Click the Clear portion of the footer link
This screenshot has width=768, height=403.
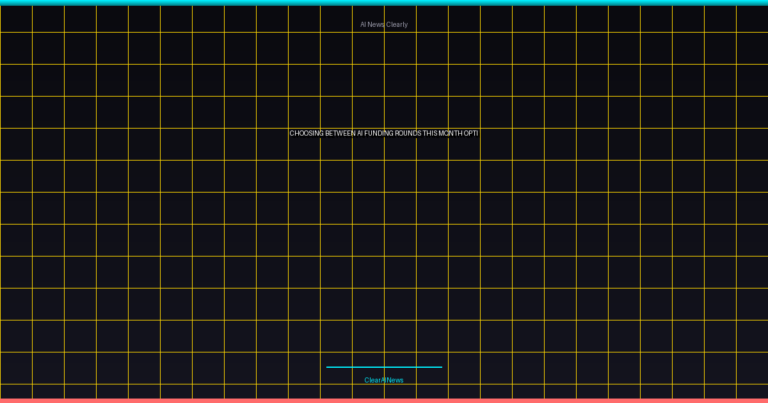point(372,380)
